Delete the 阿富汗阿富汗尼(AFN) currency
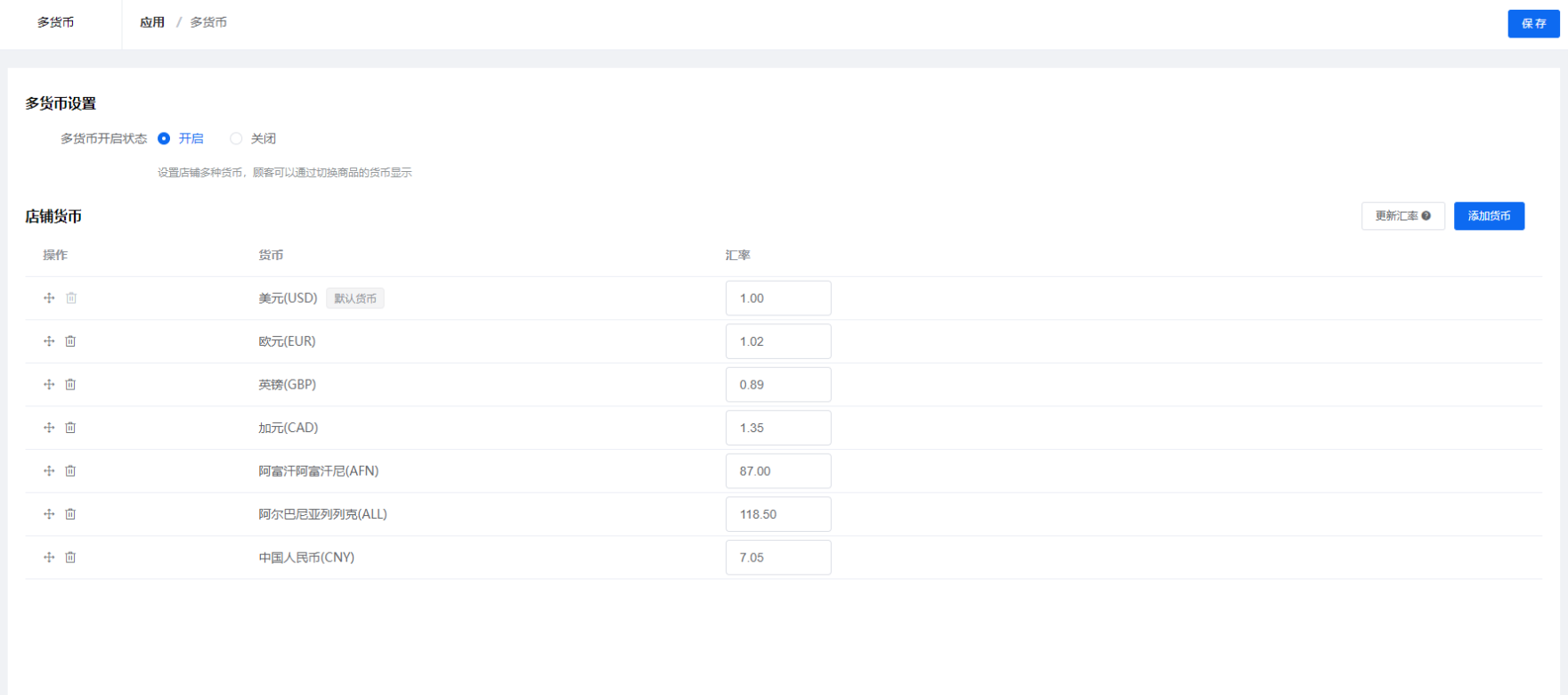1568x695 pixels. point(70,470)
